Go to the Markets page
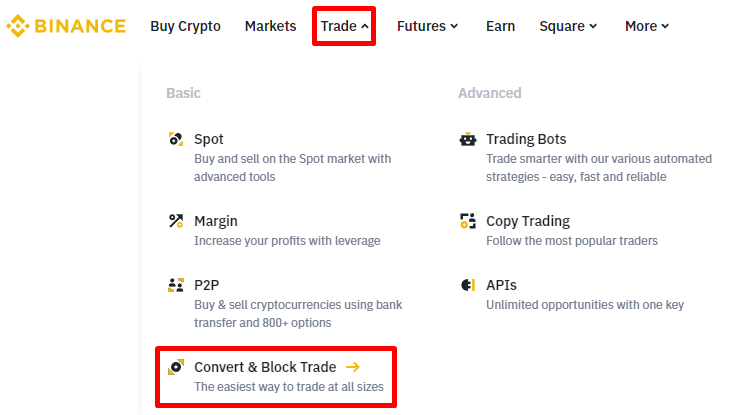 [270, 26]
